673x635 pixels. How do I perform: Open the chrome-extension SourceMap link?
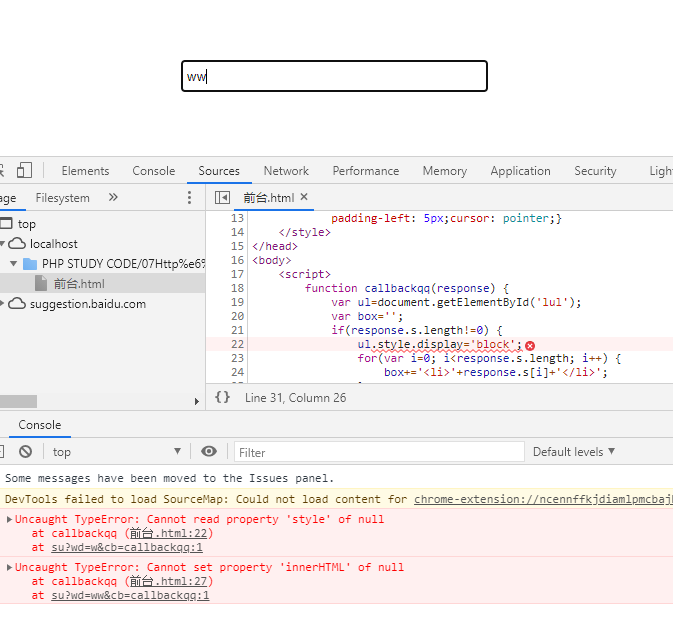tap(543, 499)
